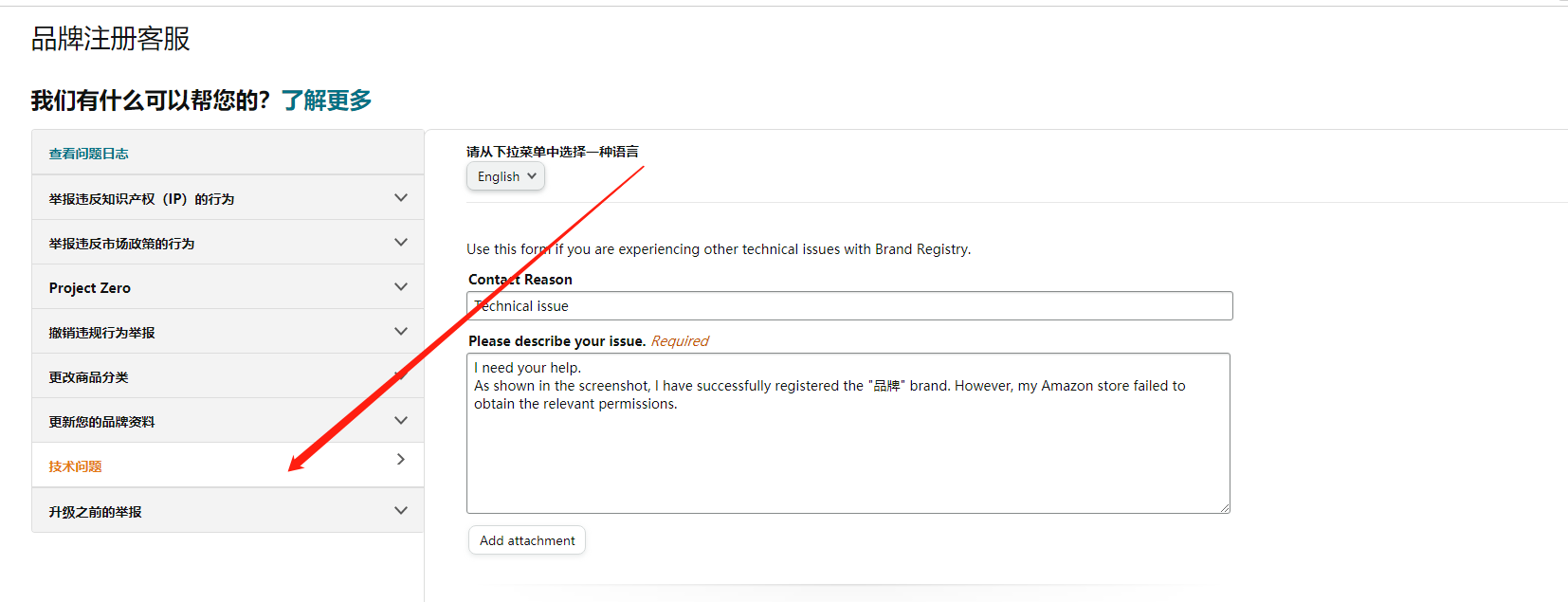This screenshot has height=602, width=1568.
Task: Expand the 举报违反市场政策的行为 chevron
Action: [x=401, y=243]
